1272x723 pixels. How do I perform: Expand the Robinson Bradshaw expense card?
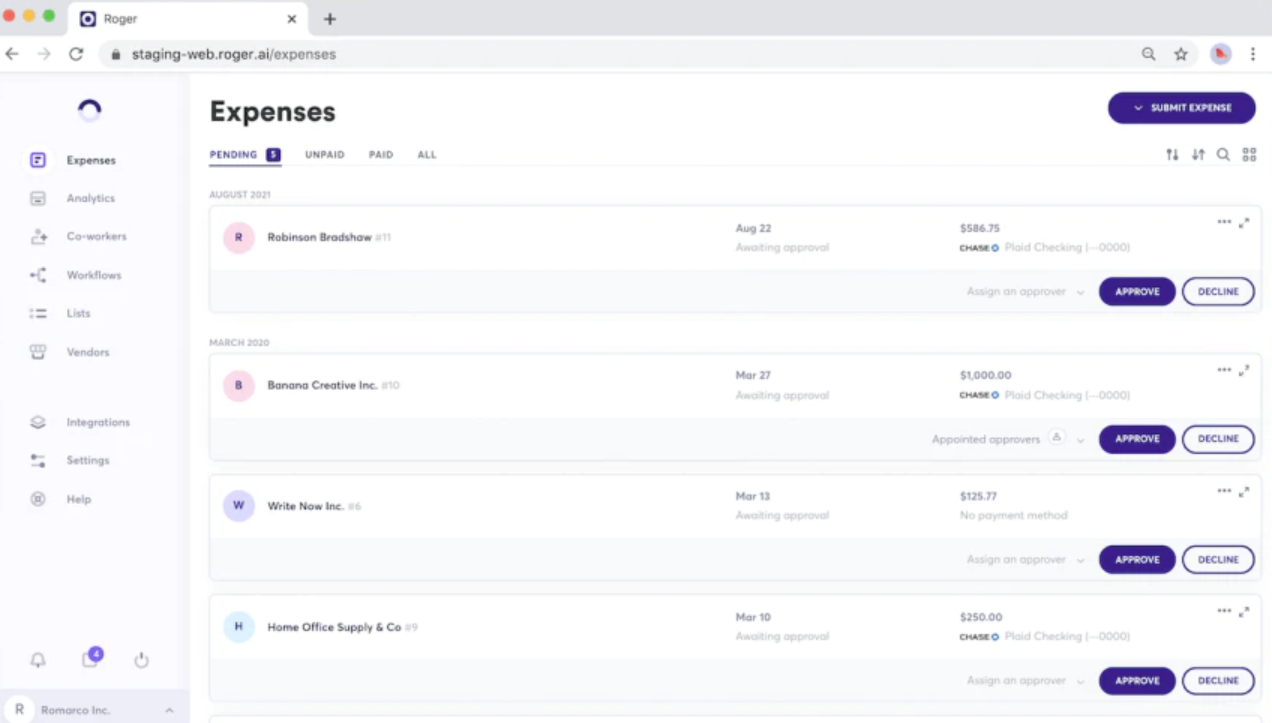point(1244,223)
